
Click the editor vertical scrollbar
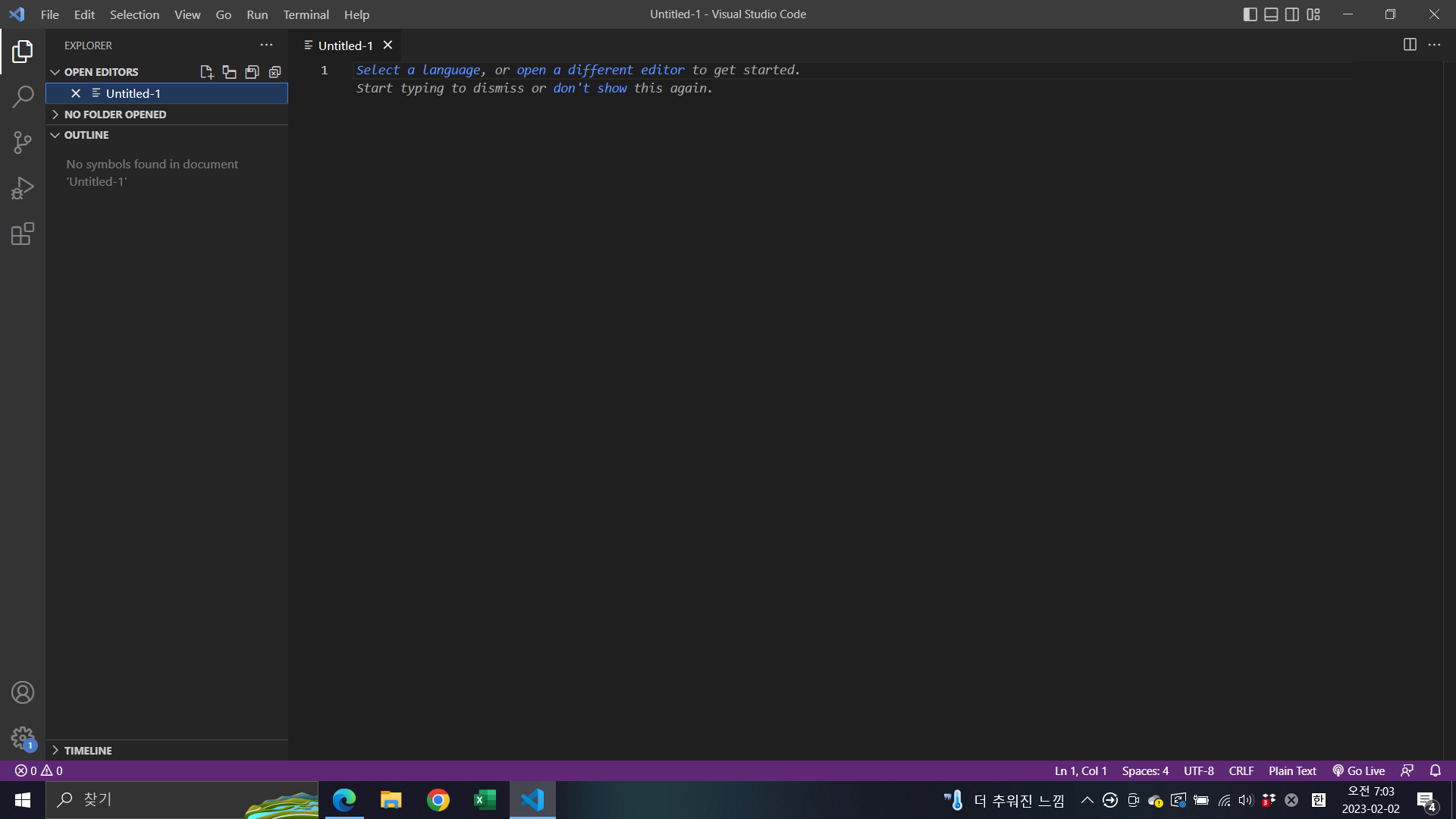[1449, 409]
